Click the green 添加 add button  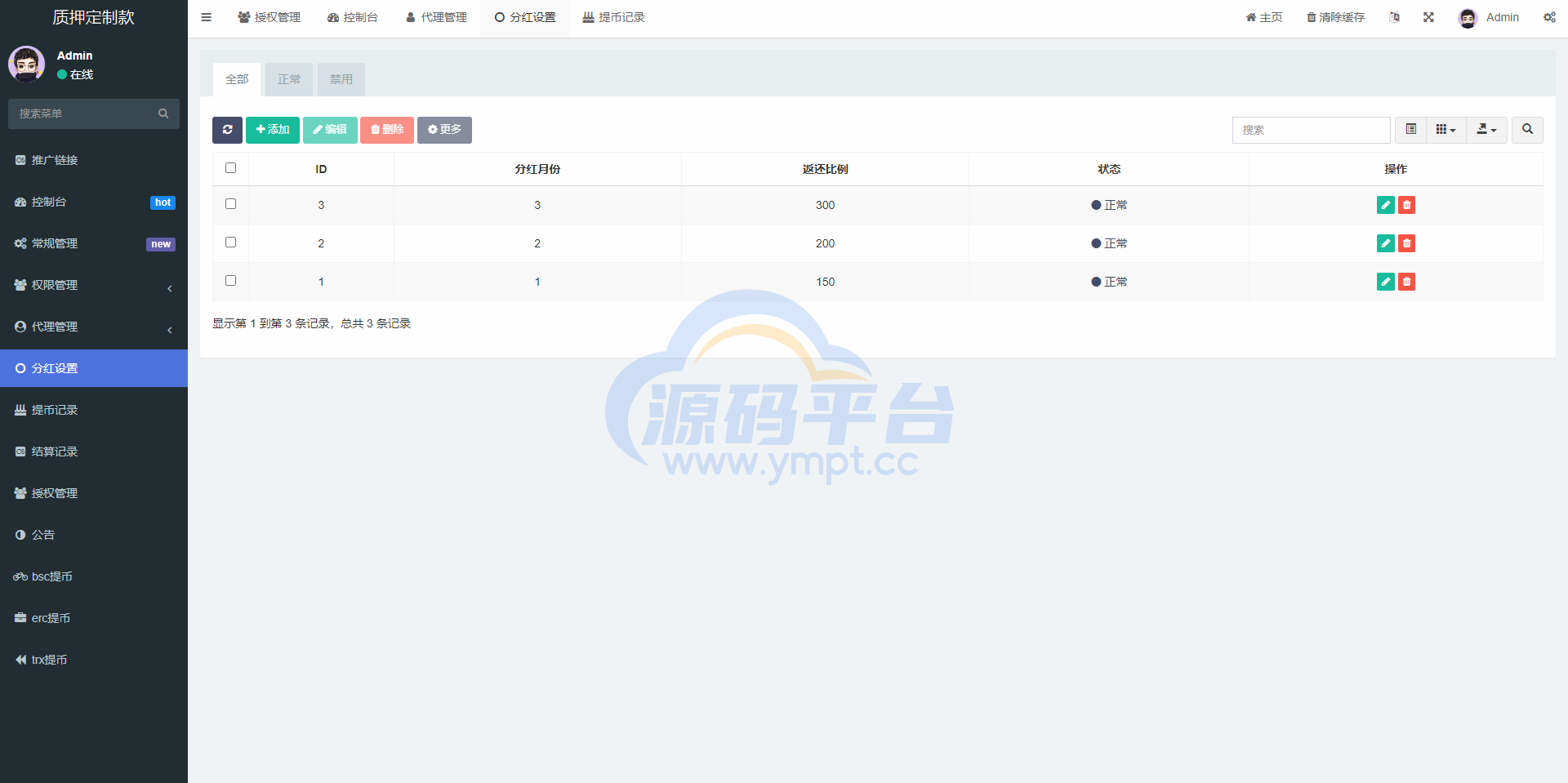click(x=273, y=130)
